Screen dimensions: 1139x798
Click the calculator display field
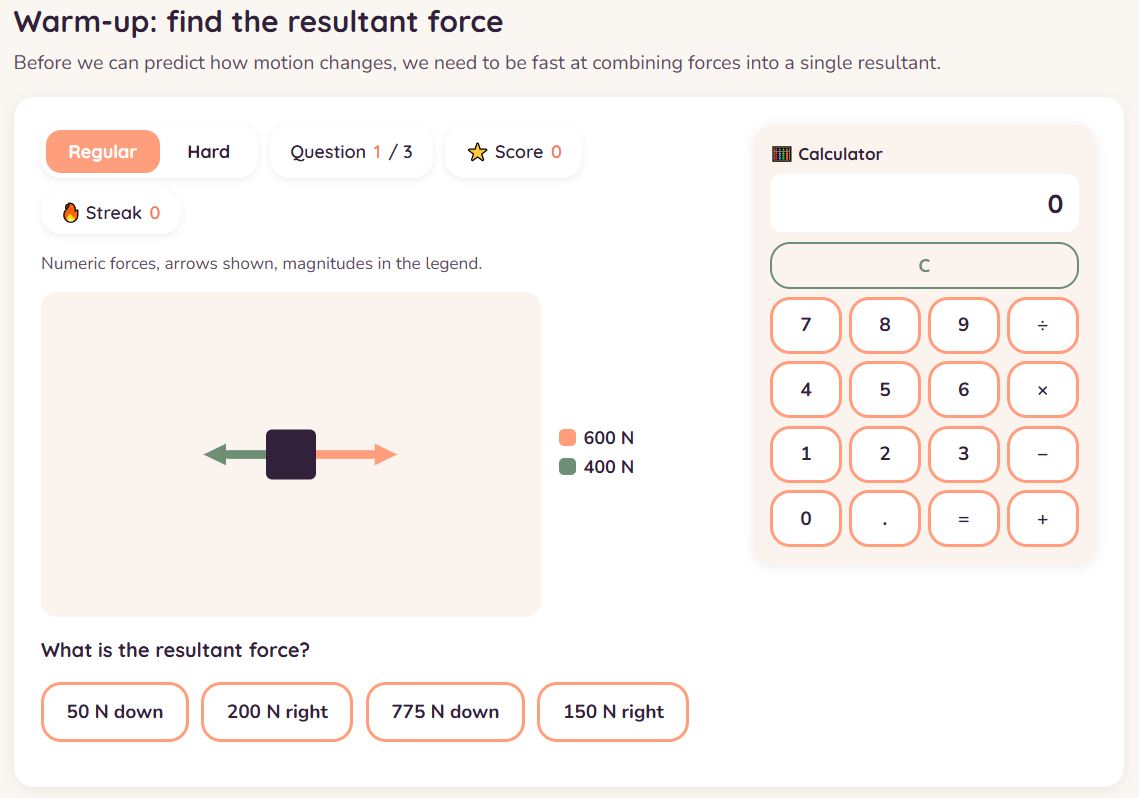click(924, 203)
